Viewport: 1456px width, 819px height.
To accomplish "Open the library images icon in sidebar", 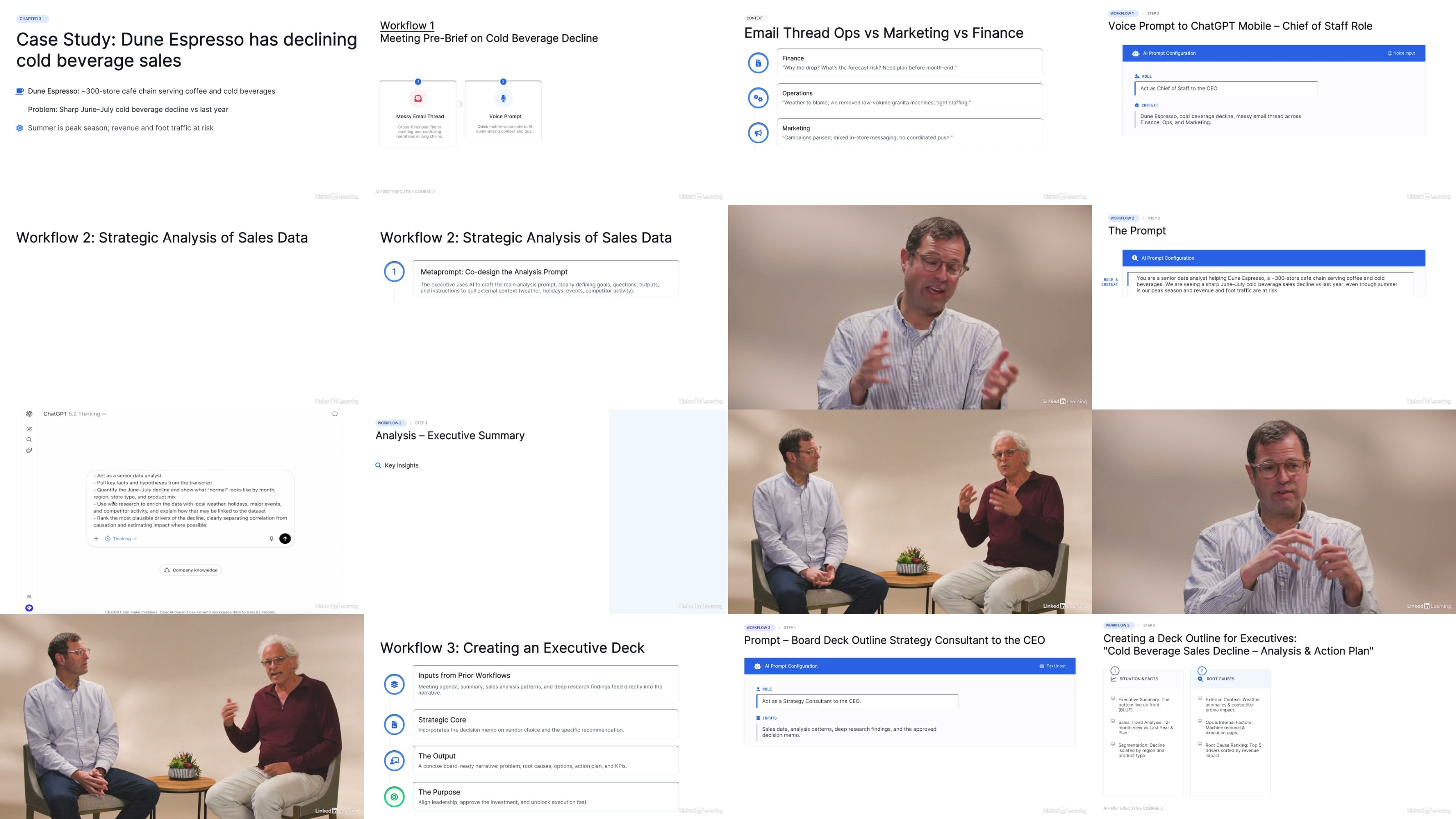I will tap(30, 450).
